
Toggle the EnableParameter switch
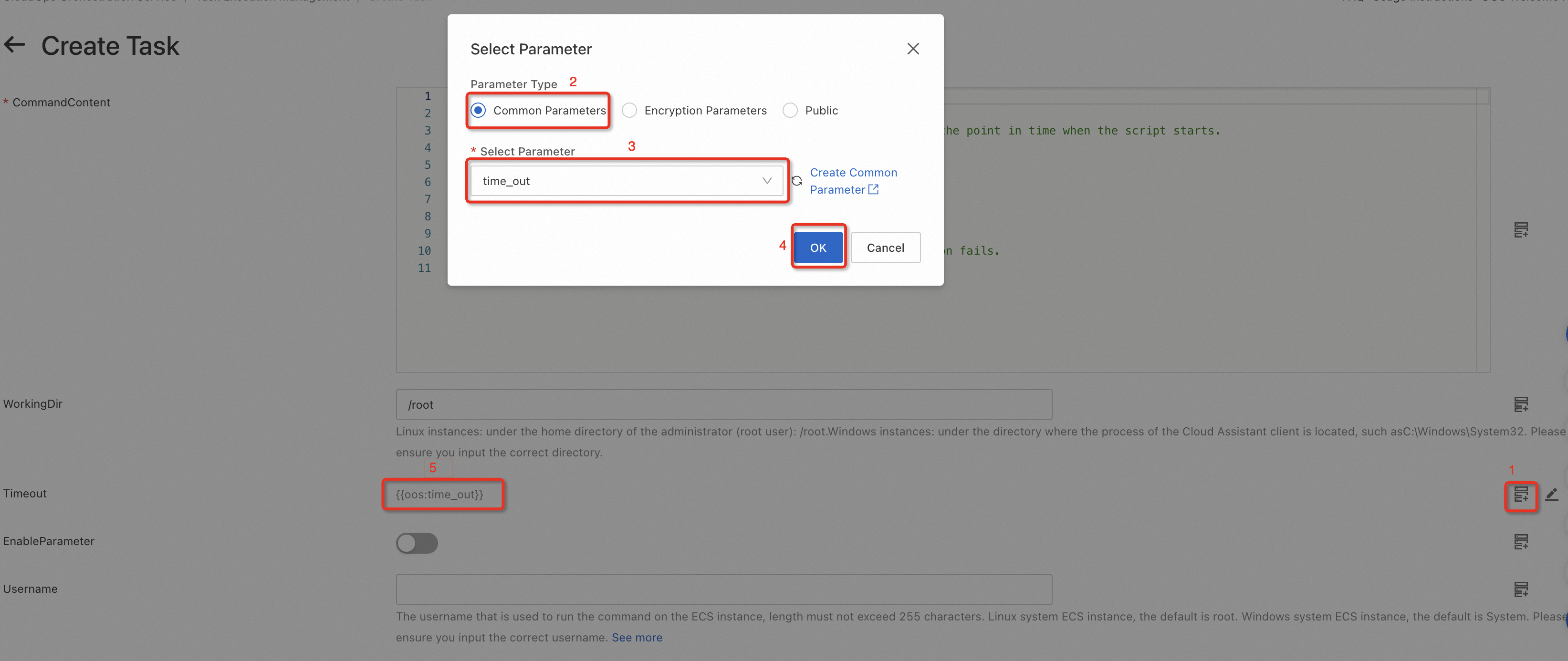point(417,543)
